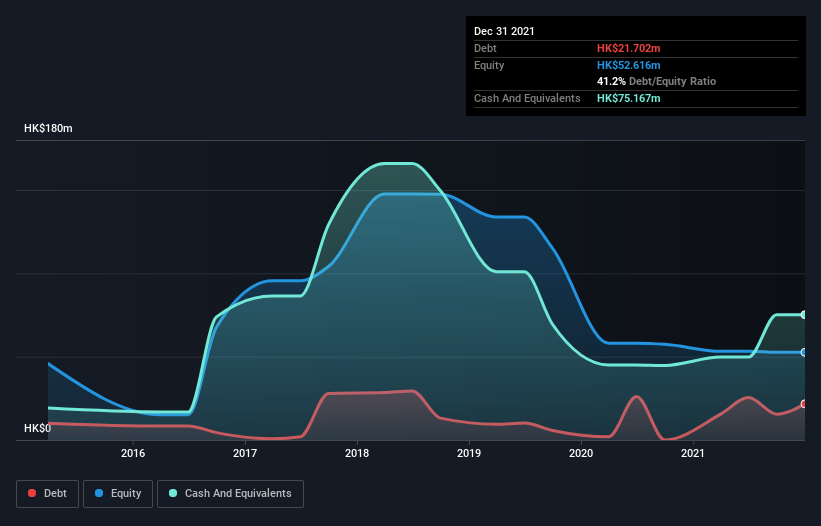Click the Equity row label in tooltip
Image resolution: width=821 pixels, height=526 pixels.
tap(489, 65)
